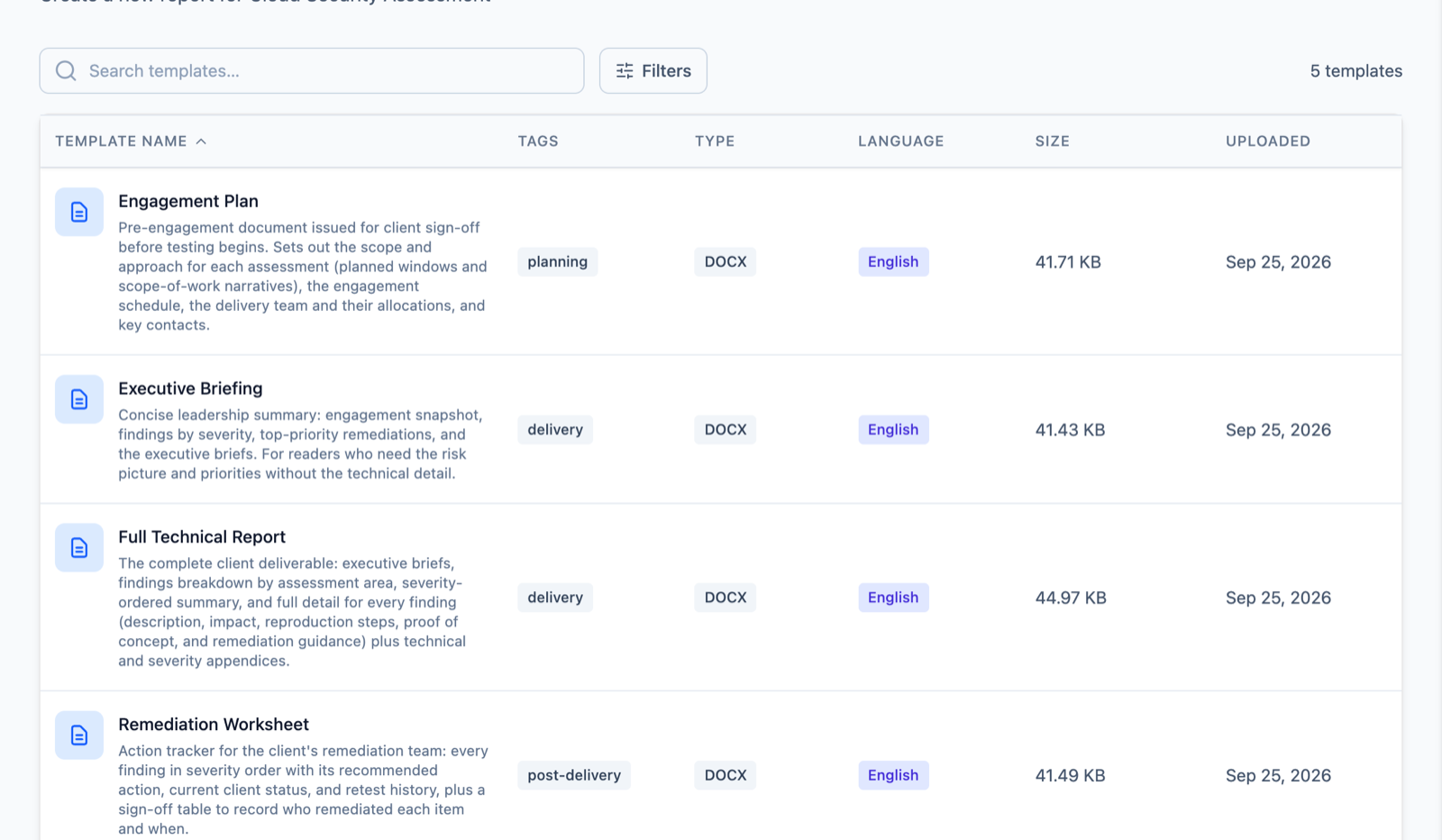Click DOCX type badge for Executive Briefing
Image resolution: width=1442 pixels, height=840 pixels.
coord(726,429)
